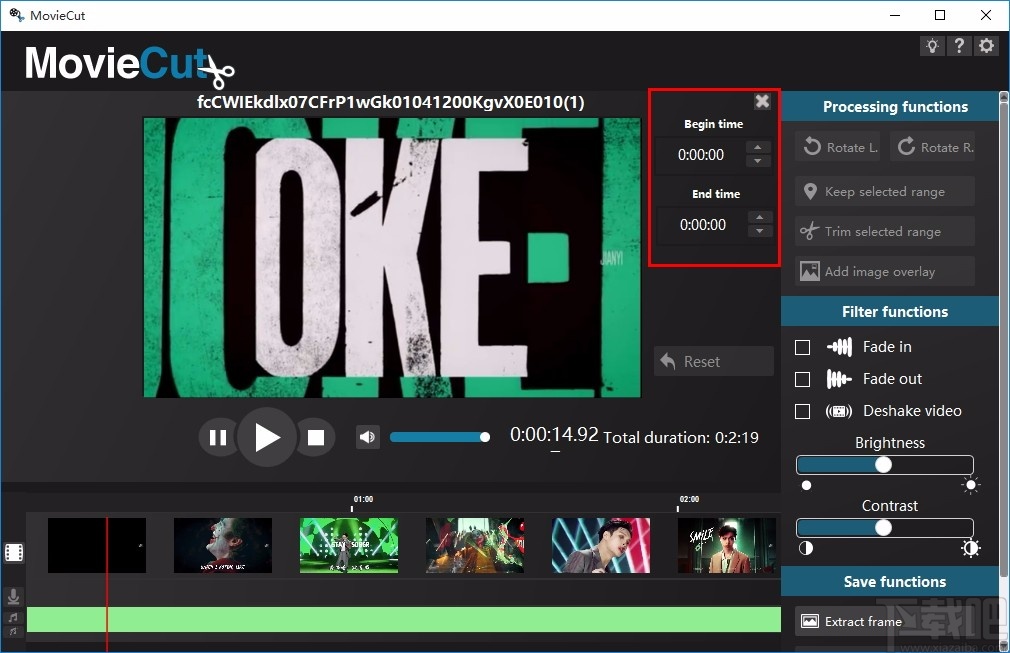Adjust the Contrast slider
The image size is (1010, 653).
click(885, 527)
